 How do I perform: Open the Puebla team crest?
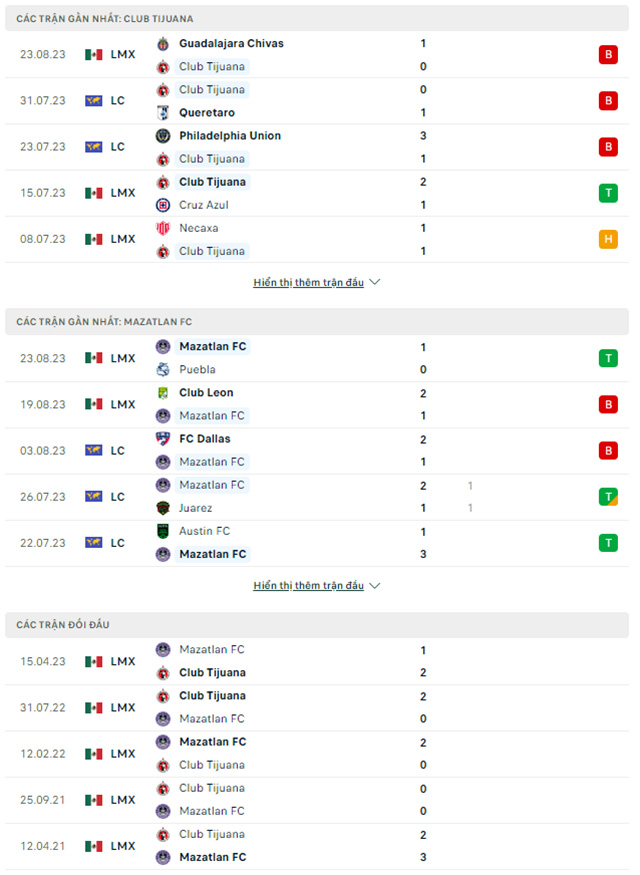coord(163,370)
